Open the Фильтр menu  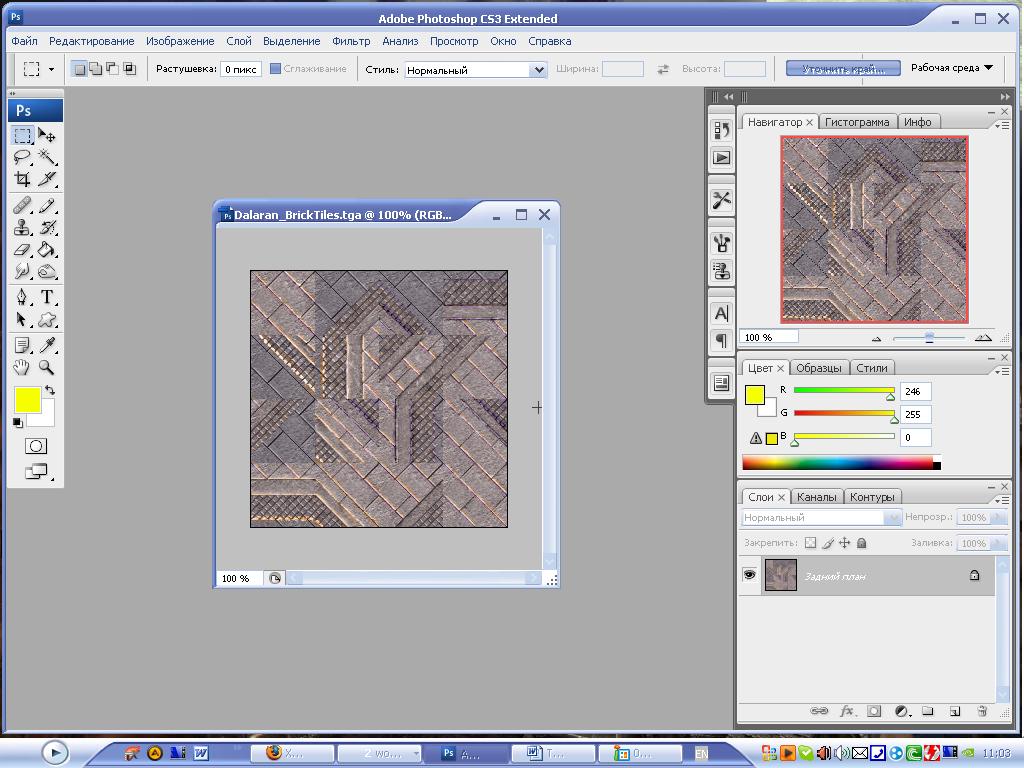[x=351, y=41]
